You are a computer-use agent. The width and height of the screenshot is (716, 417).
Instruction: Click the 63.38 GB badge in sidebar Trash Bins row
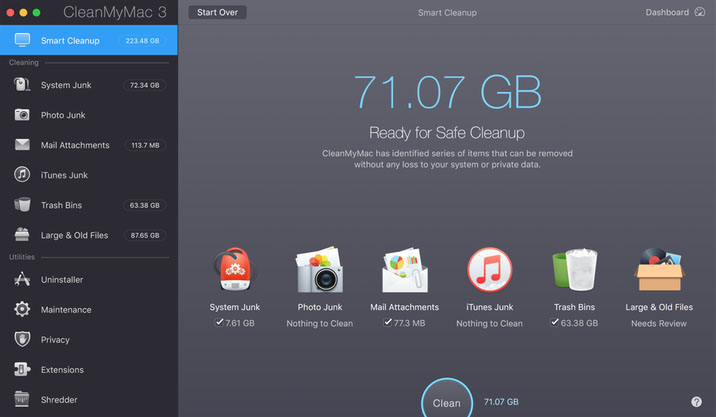(x=144, y=205)
